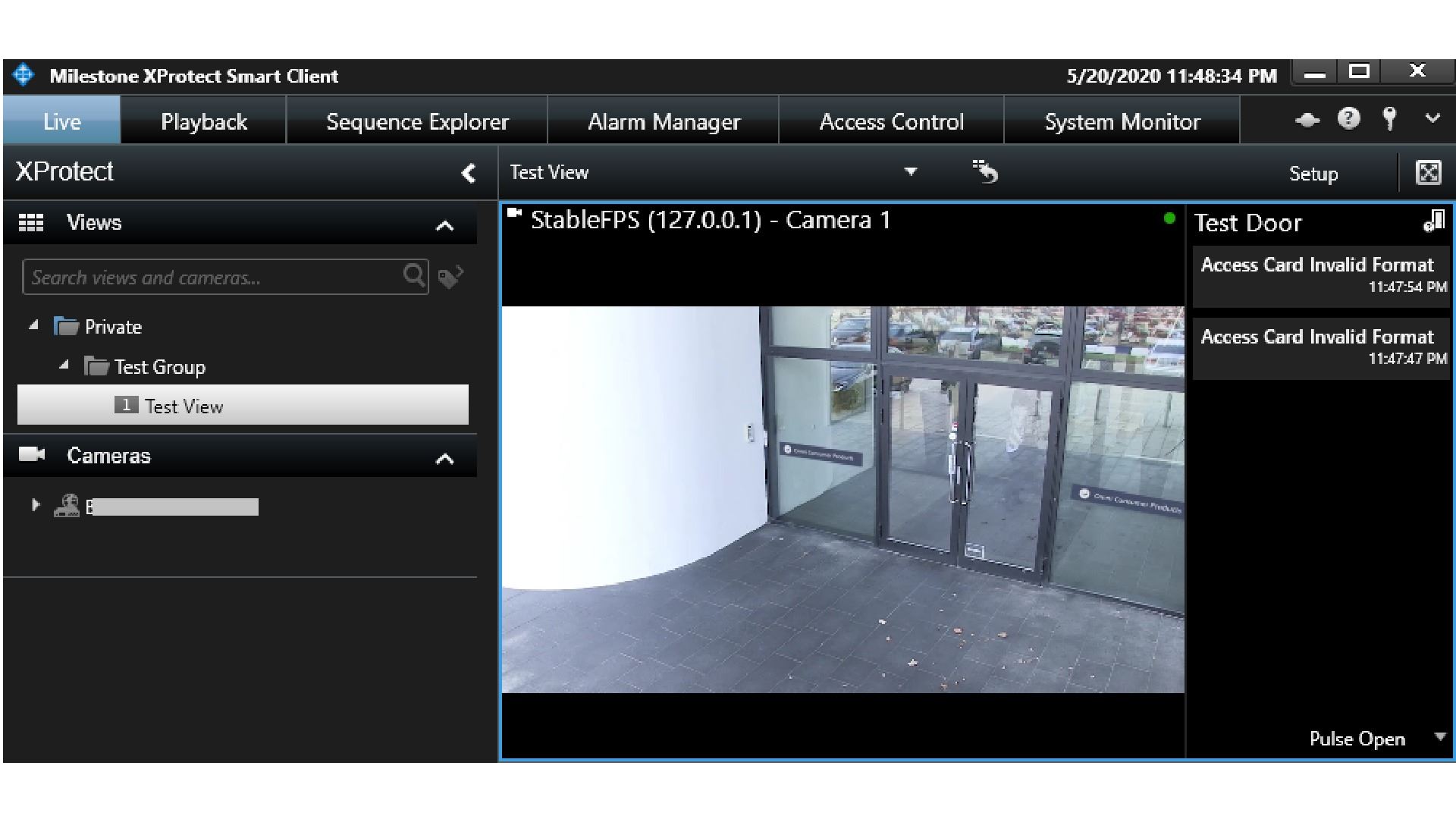Maximize the Smart Client window

[x=1360, y=72]
